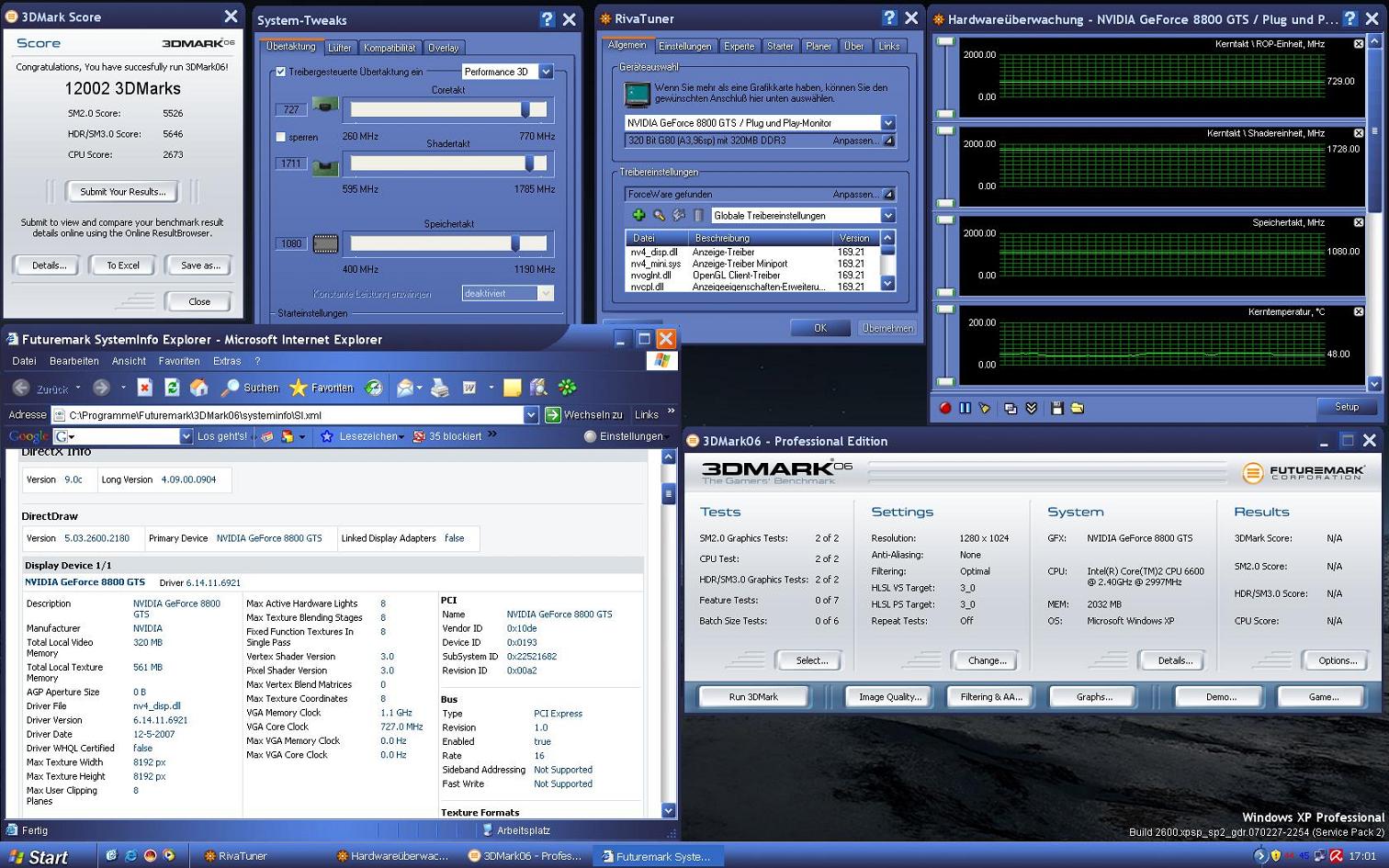Click the core clock chip icon in System-Tweaks

click(x=325, y=106)
